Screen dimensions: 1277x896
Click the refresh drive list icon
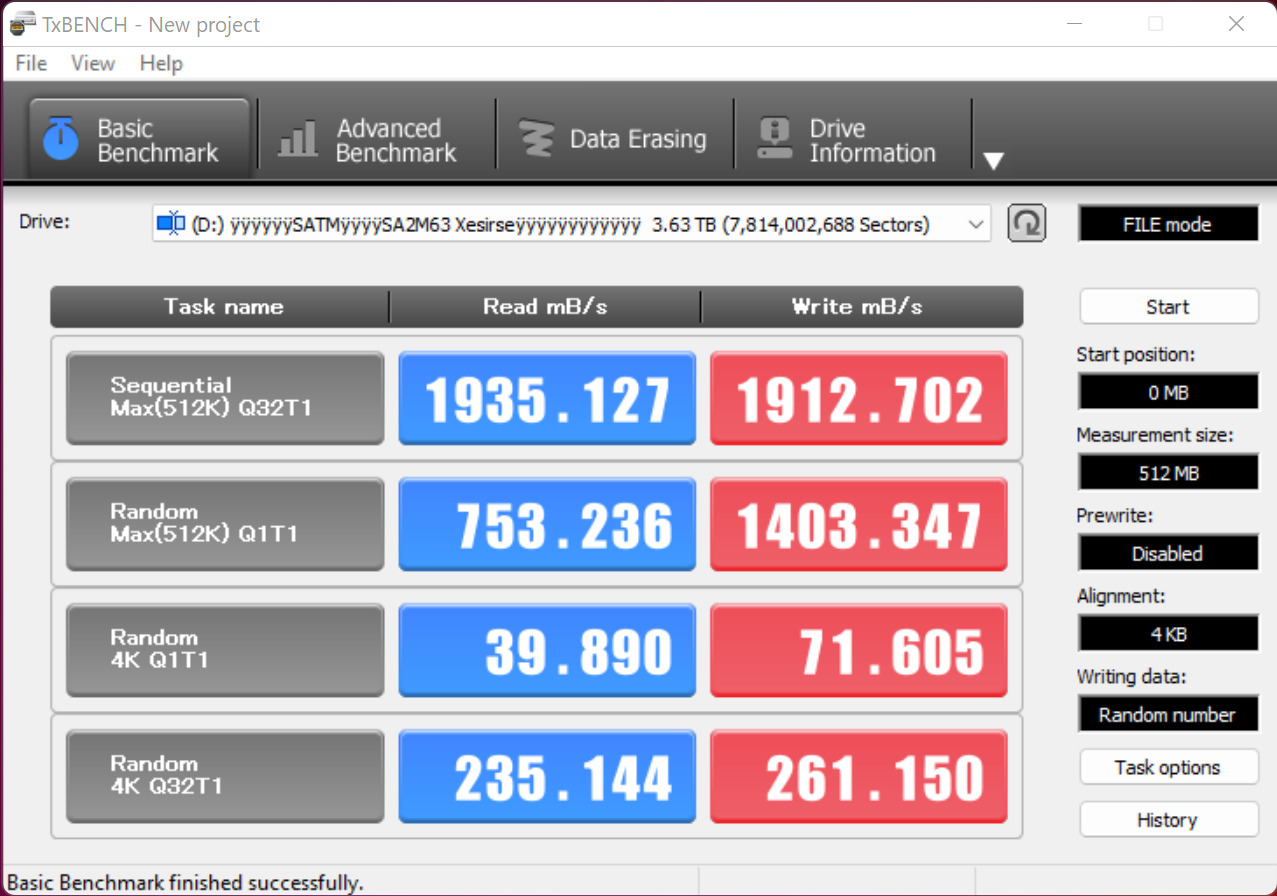click(1026, 224)
